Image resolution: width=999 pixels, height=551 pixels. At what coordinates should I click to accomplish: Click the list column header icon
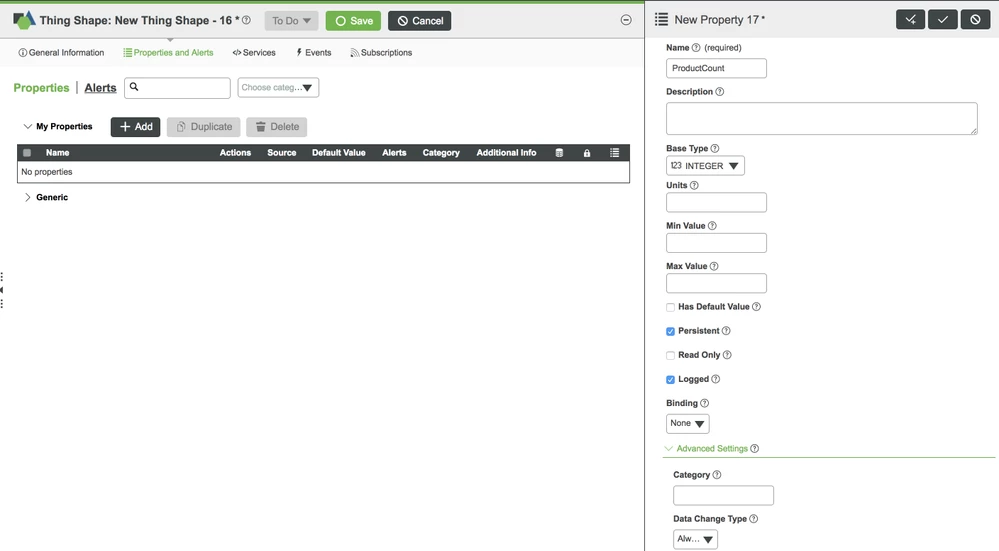[x=614, y=153]
